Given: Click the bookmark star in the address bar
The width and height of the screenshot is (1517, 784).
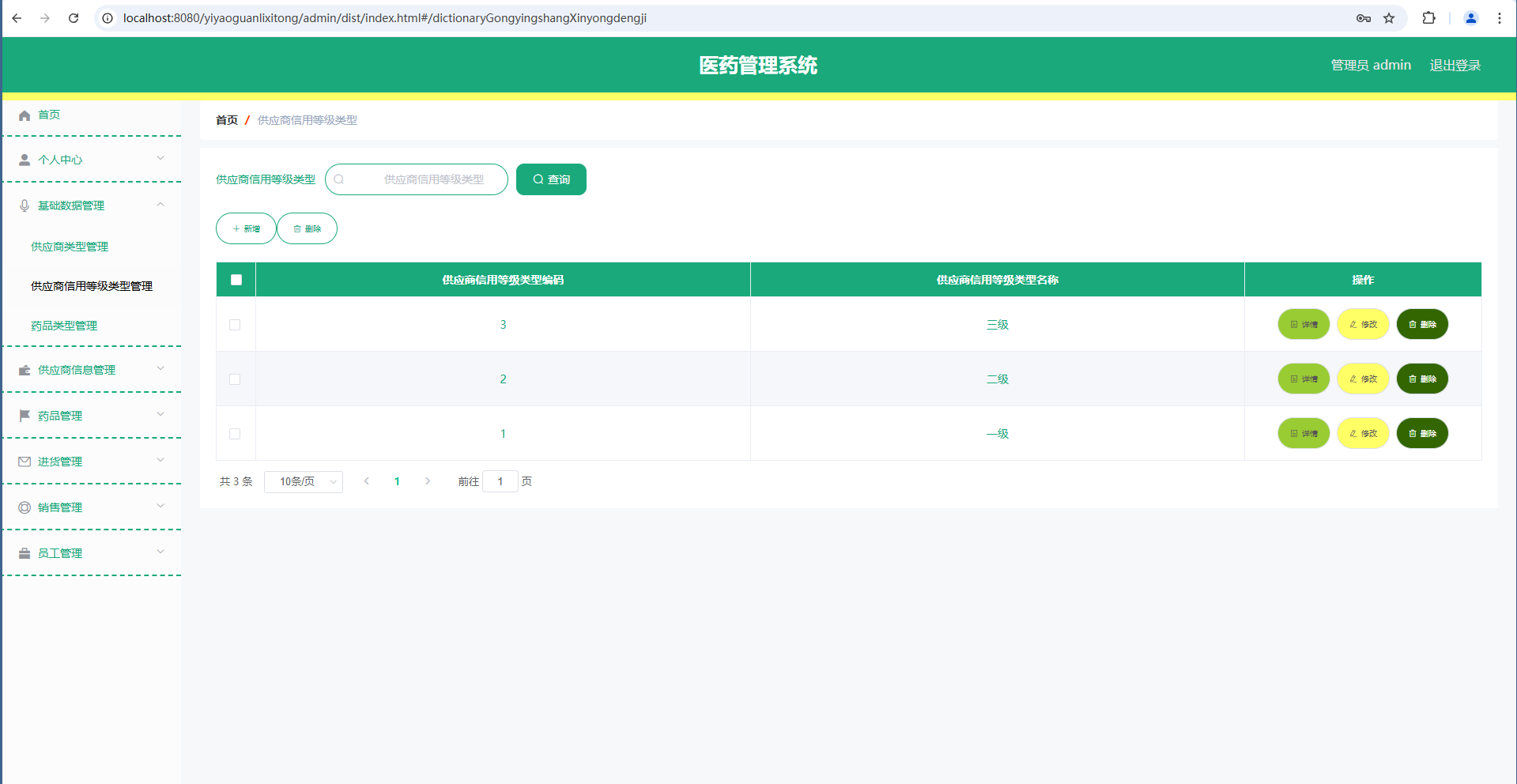Looking at the screenshot, I should tap(1389, 17).
